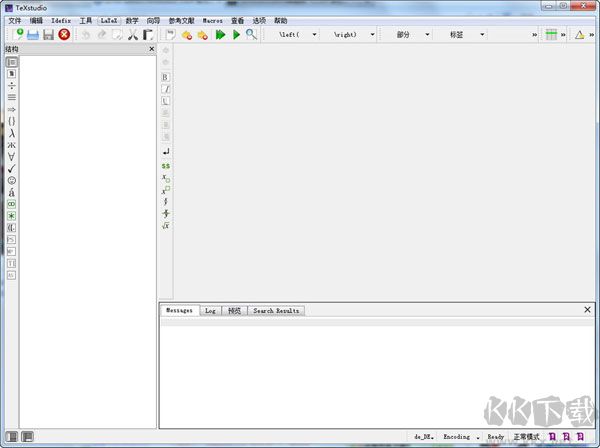Screen dimensions: 600x448
Task: Click the single green Compile arrow
Action: coord(236,35)
